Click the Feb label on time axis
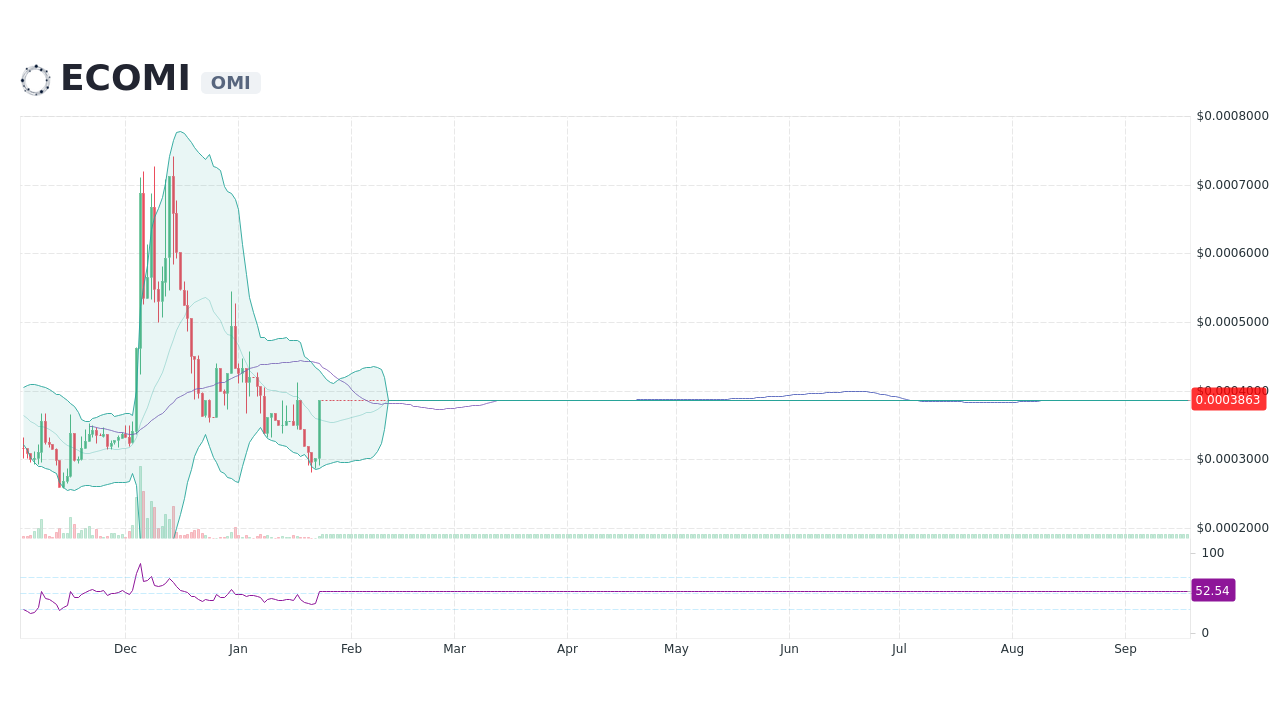Viewport: 1280px width, 720px height. (351, 649)
